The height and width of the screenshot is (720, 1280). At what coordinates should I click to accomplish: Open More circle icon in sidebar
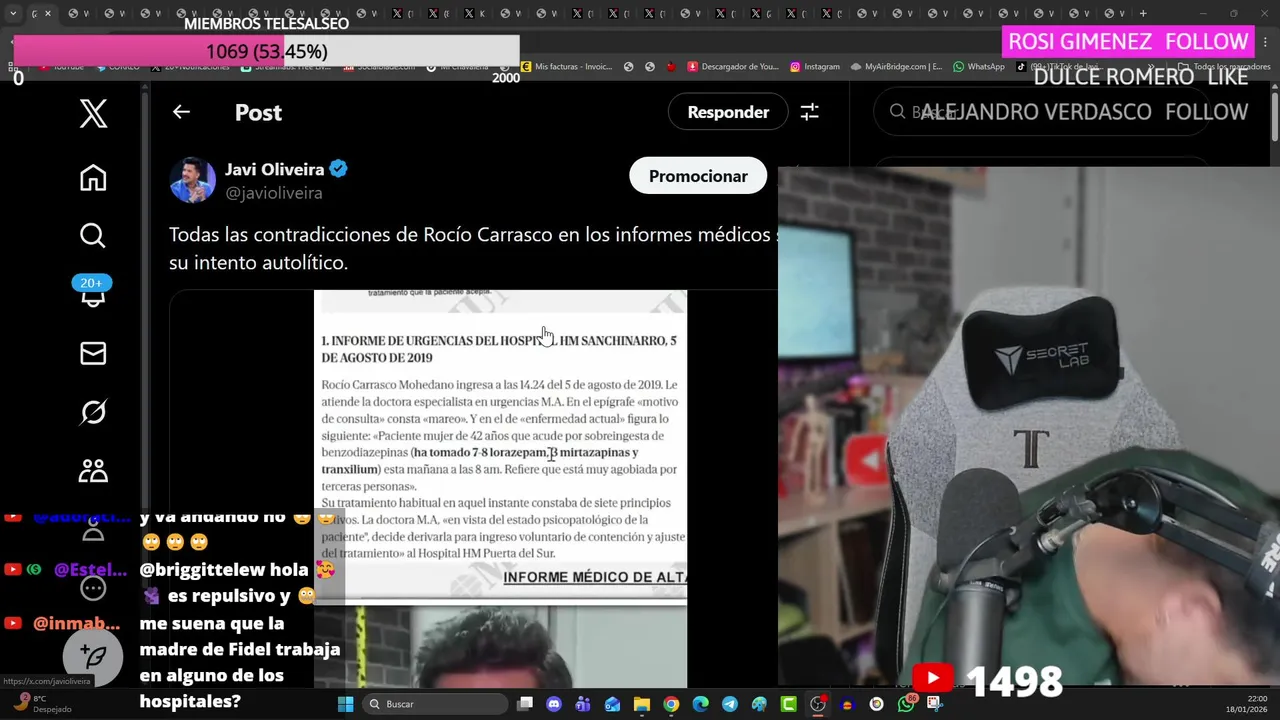[x=93, y=589]
